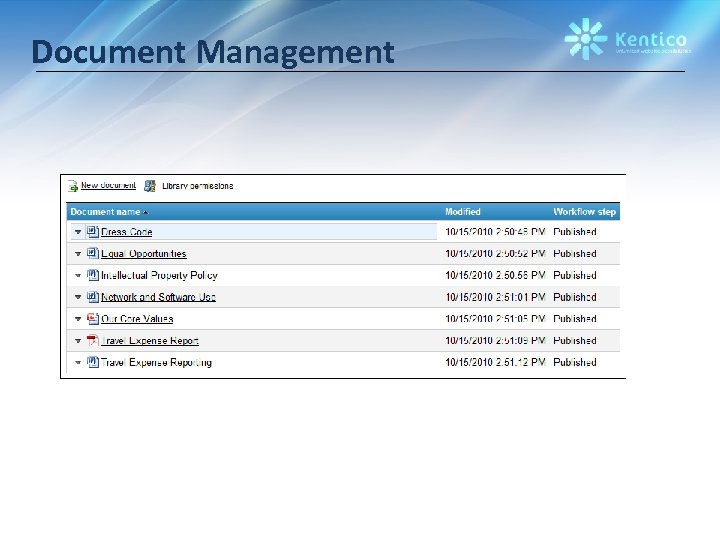Select modified date of Dress Code
720x540 pixels.
[495, 232]
